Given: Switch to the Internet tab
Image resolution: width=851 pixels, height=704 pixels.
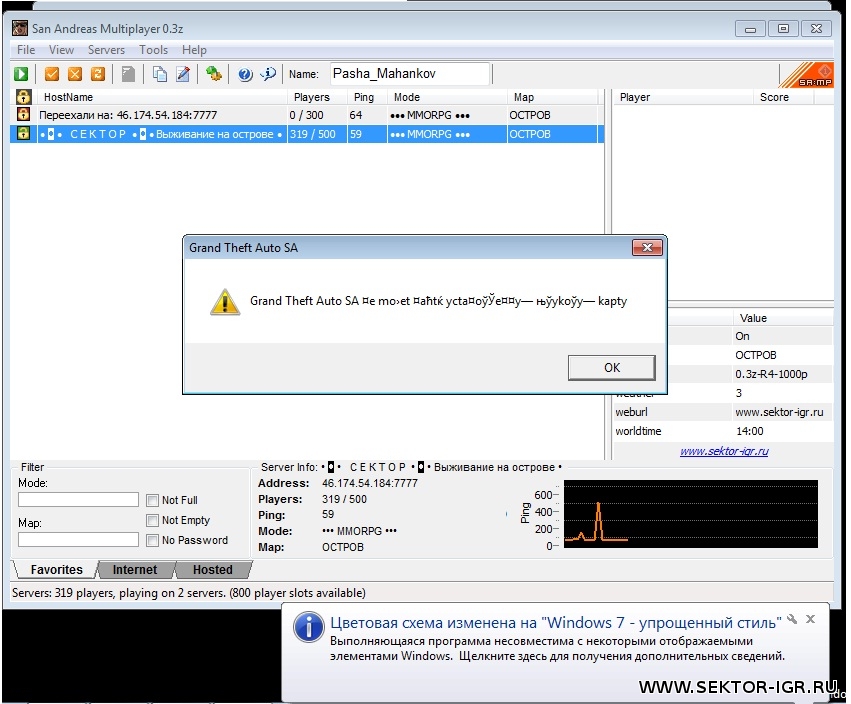Looking at the screenshot, I should [x=135, y=569].
